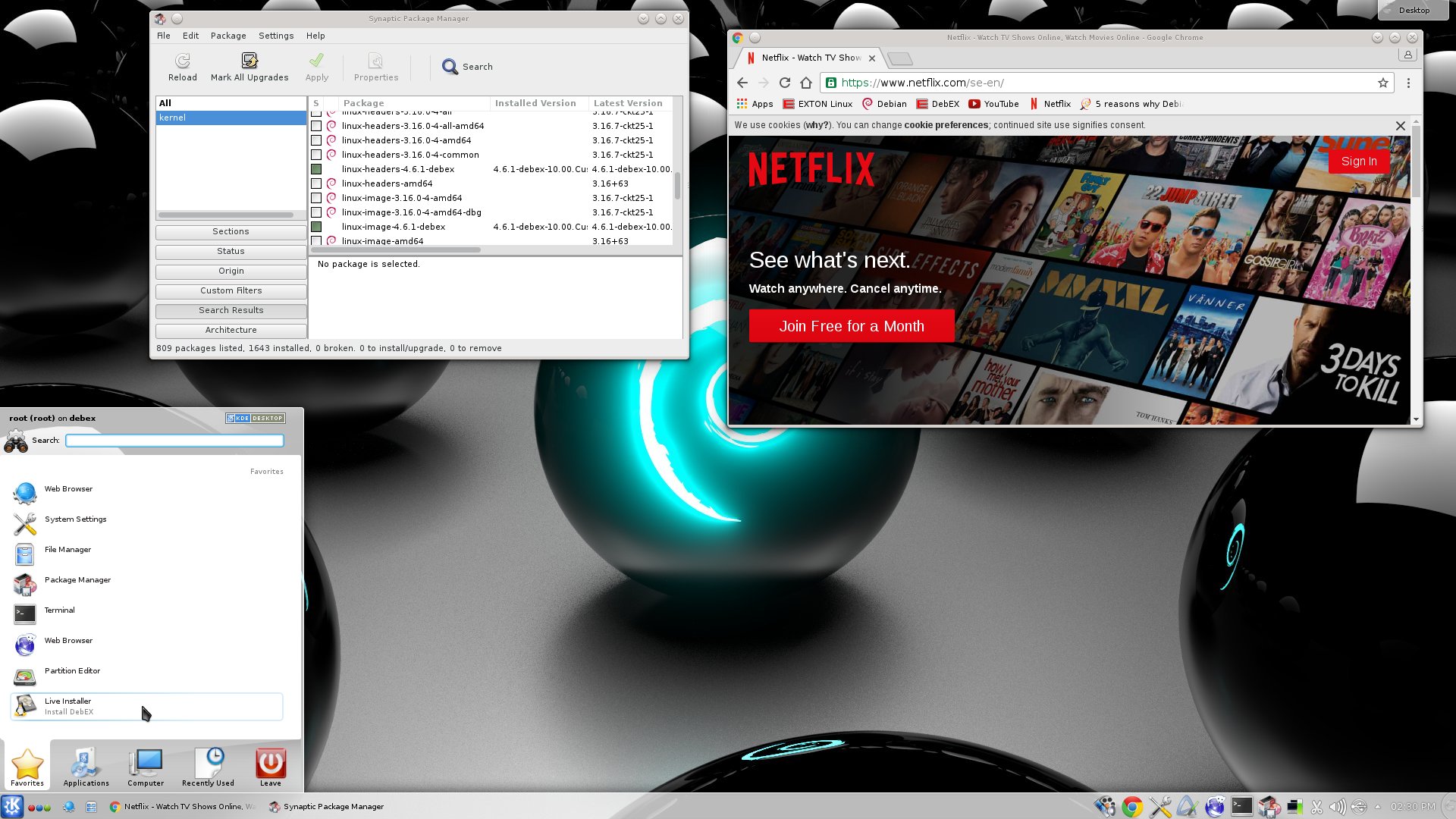
Task: Expand the Origin filter section
Action: coord(231,270)
